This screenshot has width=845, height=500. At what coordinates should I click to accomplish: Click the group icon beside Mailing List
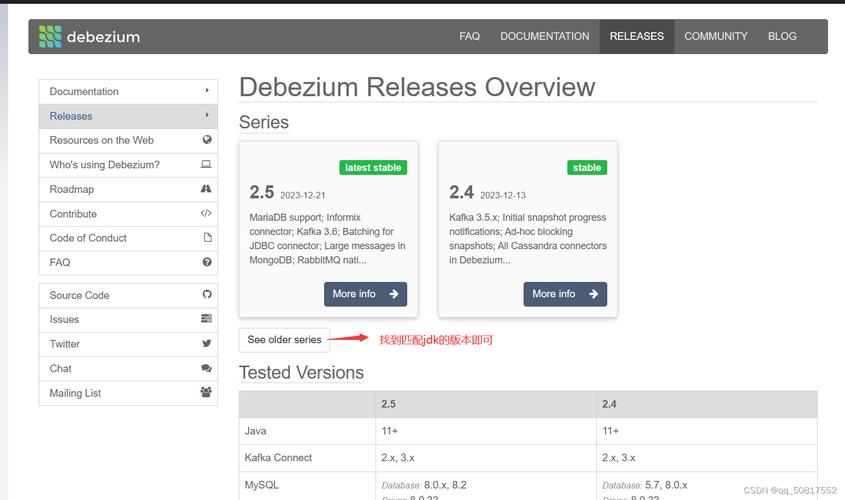tap(206, 392)
